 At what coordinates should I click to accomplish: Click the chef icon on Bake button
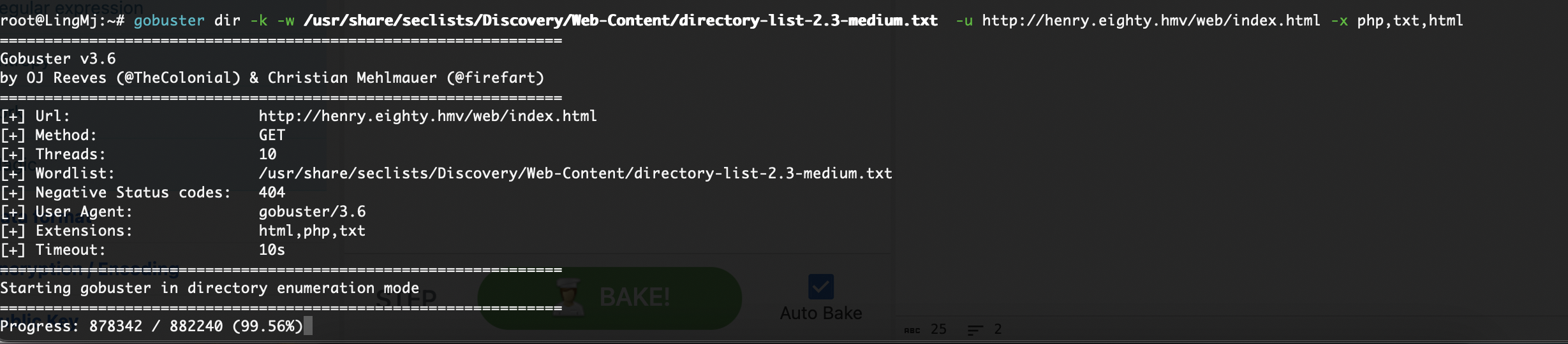point(569,297)
